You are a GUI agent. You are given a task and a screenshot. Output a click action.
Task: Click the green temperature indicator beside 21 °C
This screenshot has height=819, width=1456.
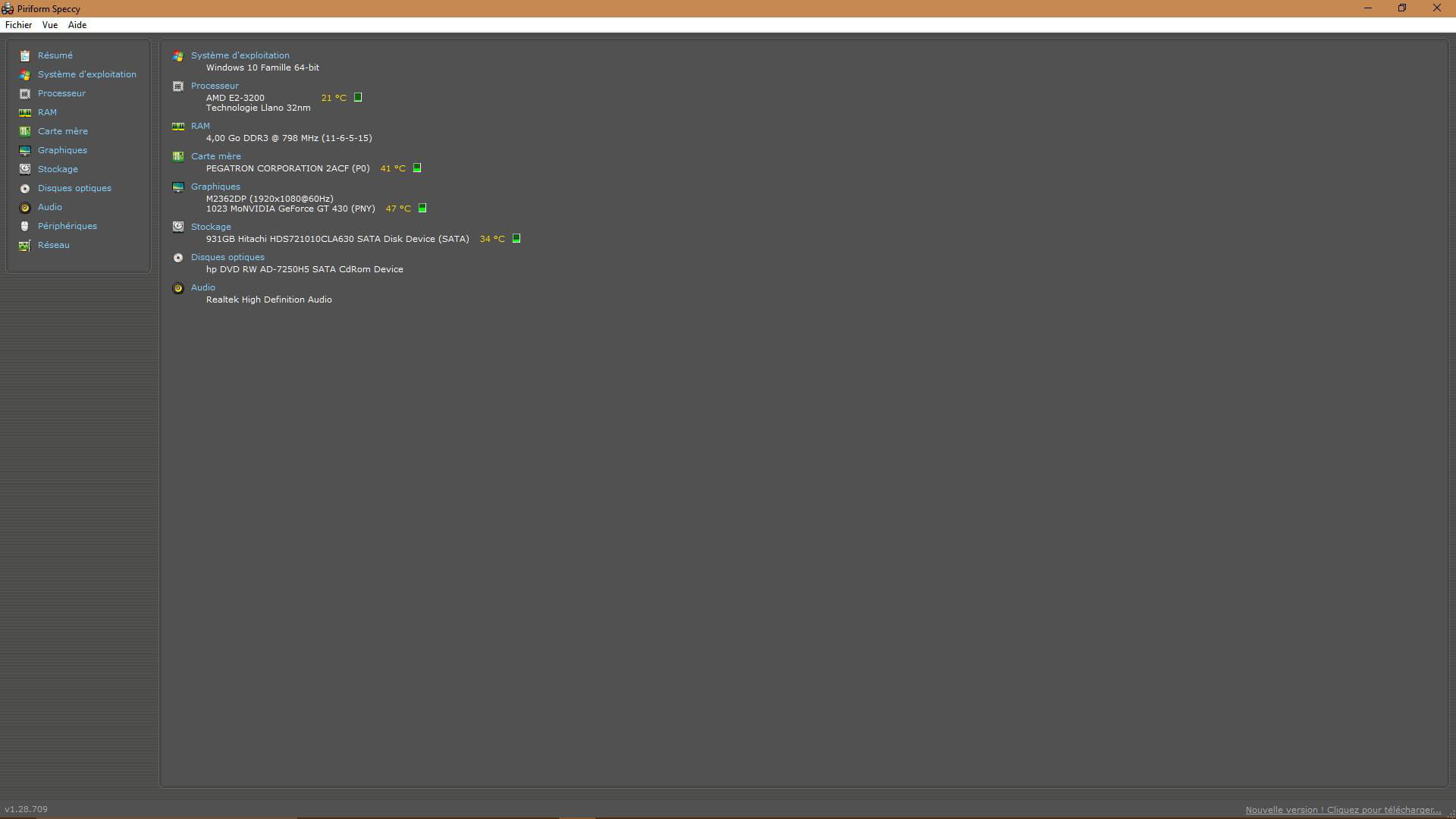click(x=358, y=97)
